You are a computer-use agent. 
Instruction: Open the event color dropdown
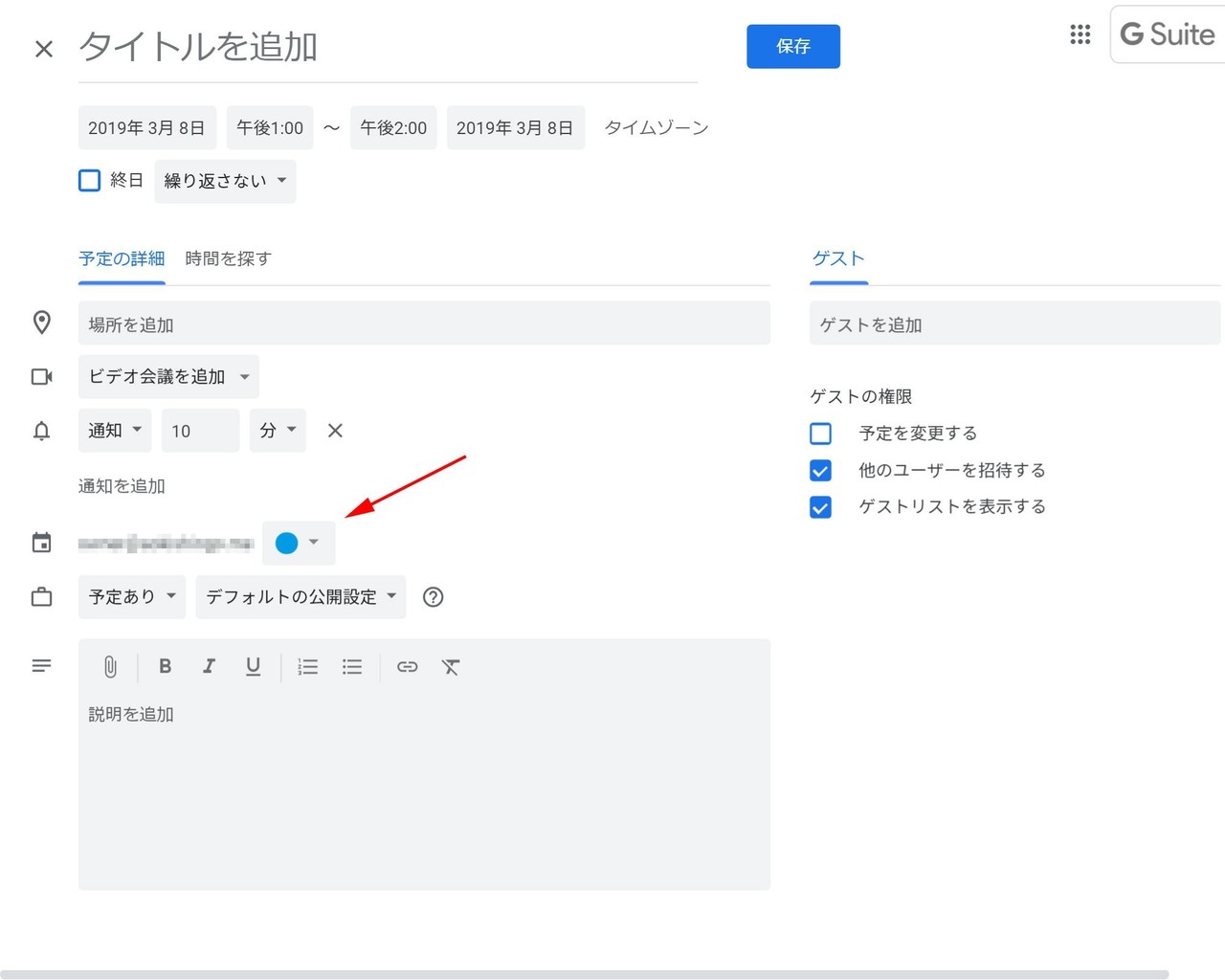(299, 543)
